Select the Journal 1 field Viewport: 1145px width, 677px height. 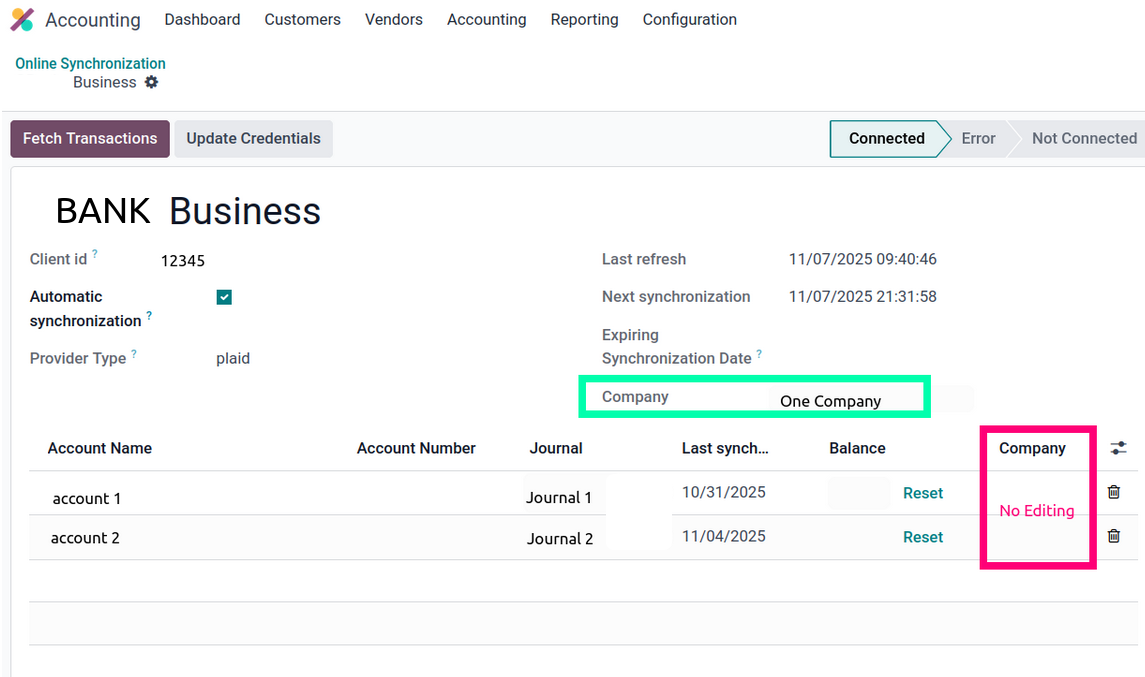559,497
